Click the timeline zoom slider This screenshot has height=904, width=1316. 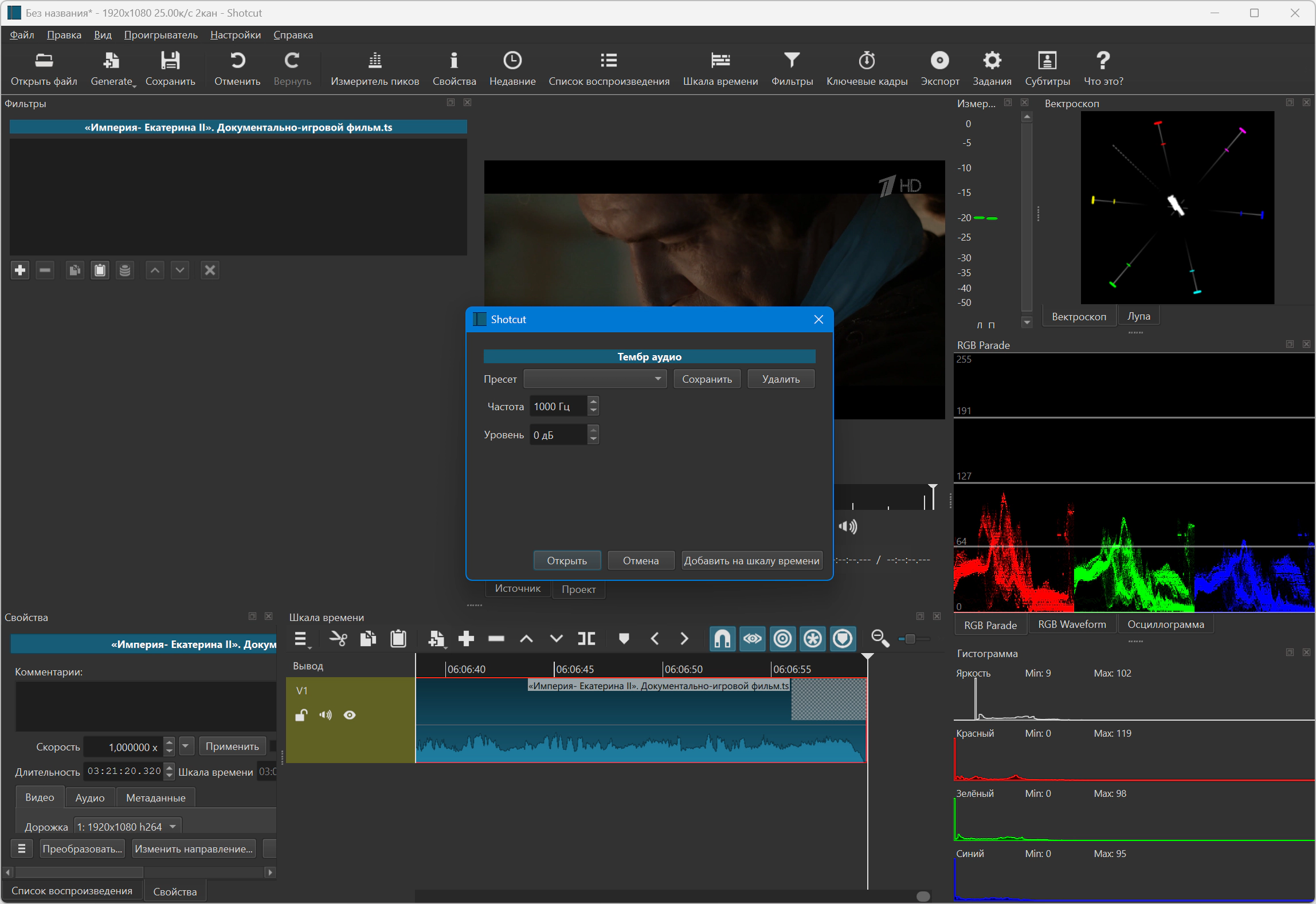tap(910, 638)
